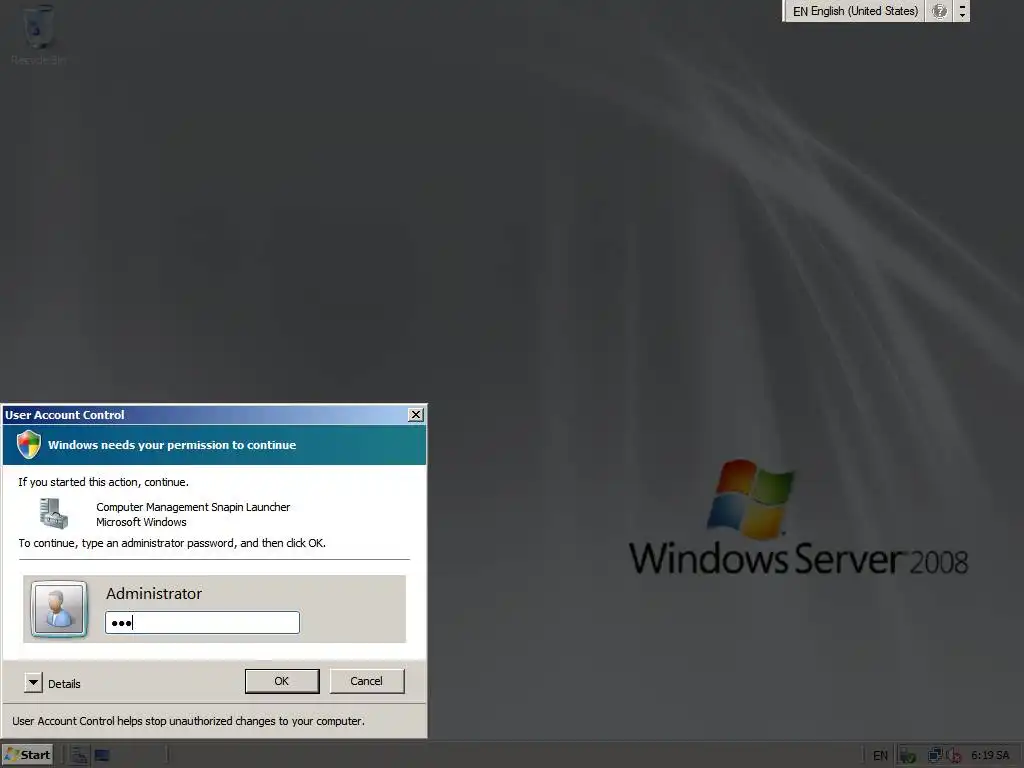The width and height of the screenshot is (1024, 768).
Task: Open the network connection tray icon
Action: tap(935, 756)
